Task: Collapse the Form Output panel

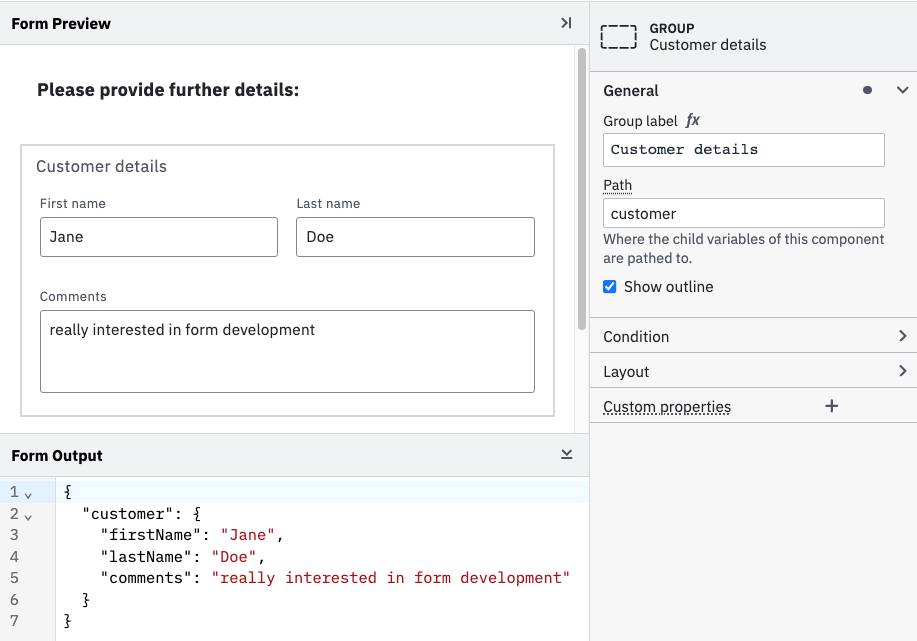Action: [x=566, y=455]
